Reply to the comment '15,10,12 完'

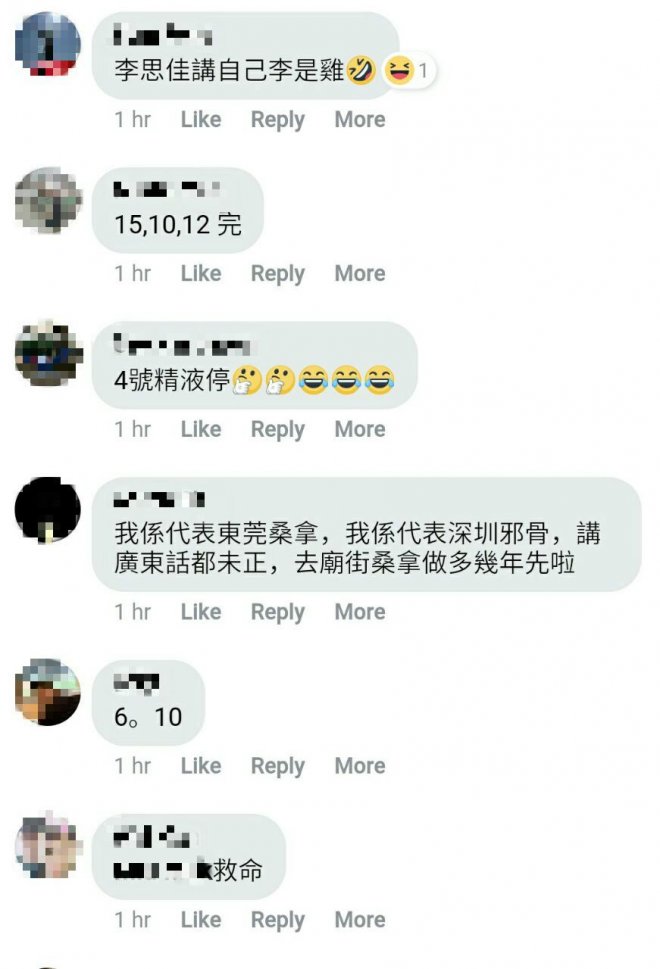tap(277, 274)
